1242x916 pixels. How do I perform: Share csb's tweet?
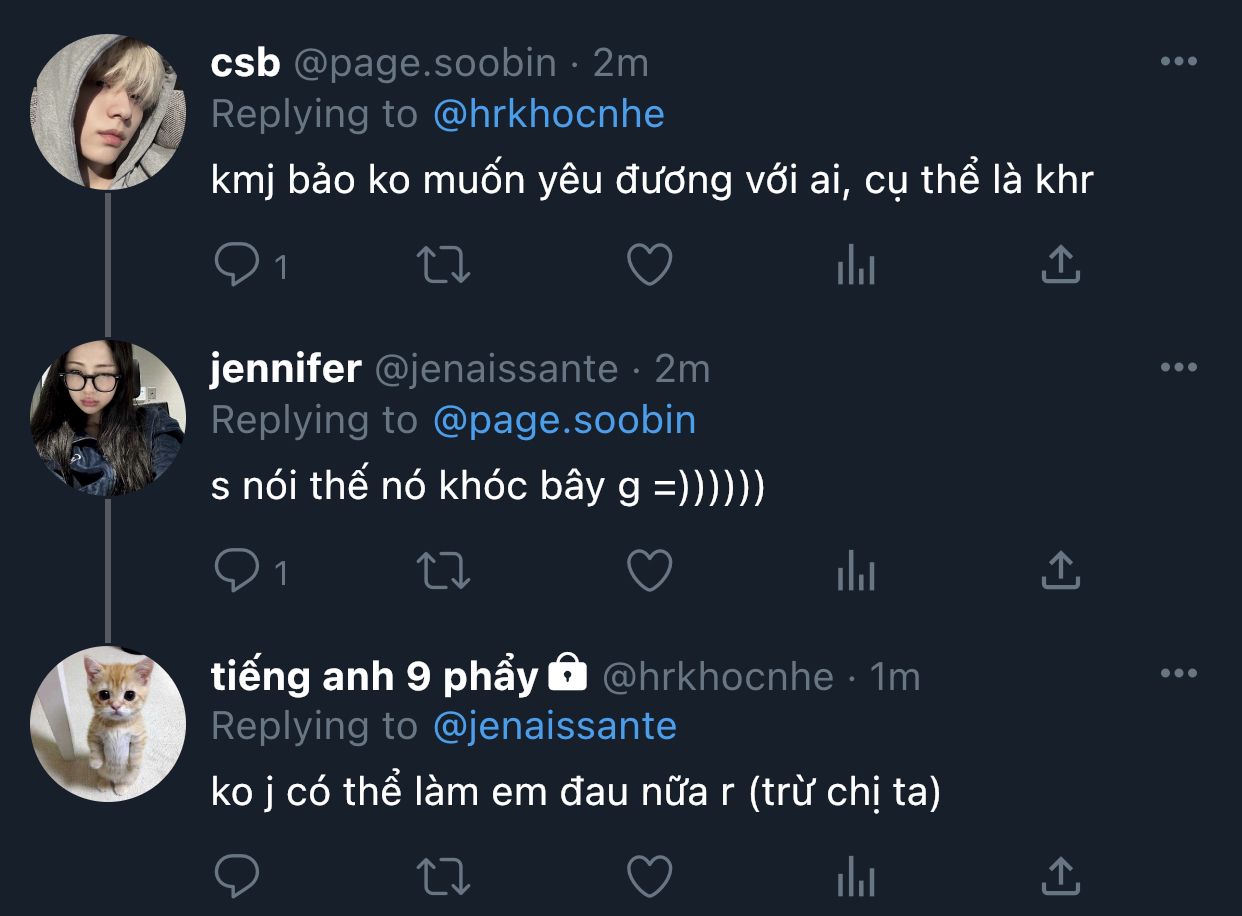(1060, 266)
